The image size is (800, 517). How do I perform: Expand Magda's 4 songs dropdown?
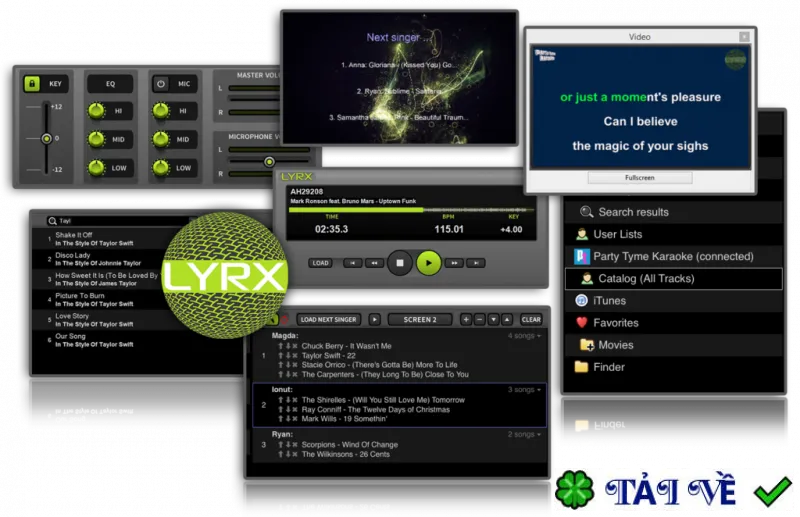pyautogui.click(x=524, y=336)
